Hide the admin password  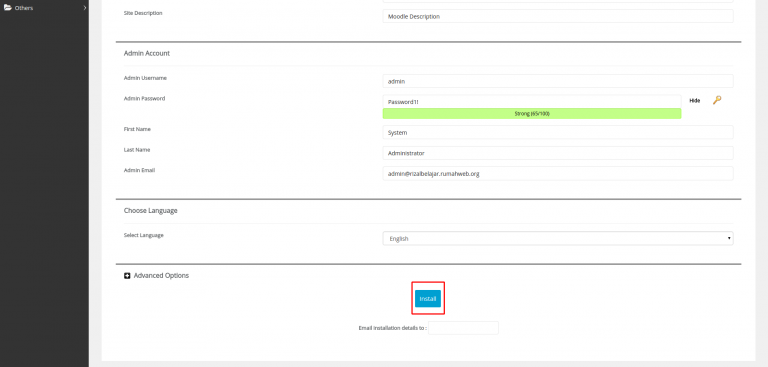(695, 100)
